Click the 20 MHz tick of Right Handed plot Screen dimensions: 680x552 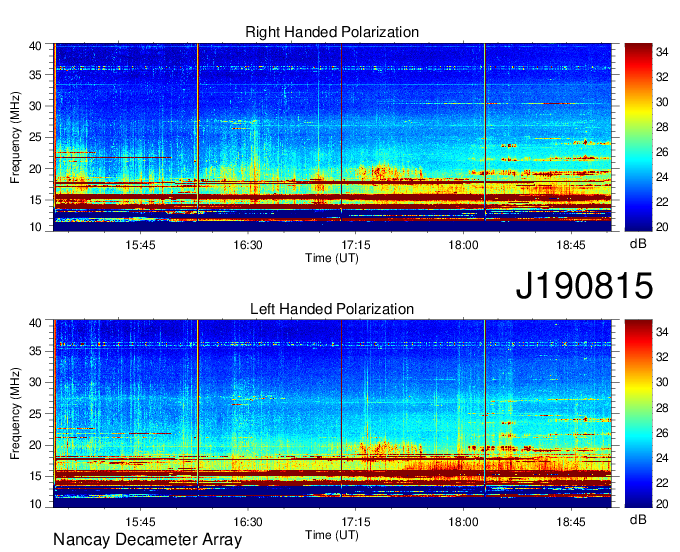point(35,169)
